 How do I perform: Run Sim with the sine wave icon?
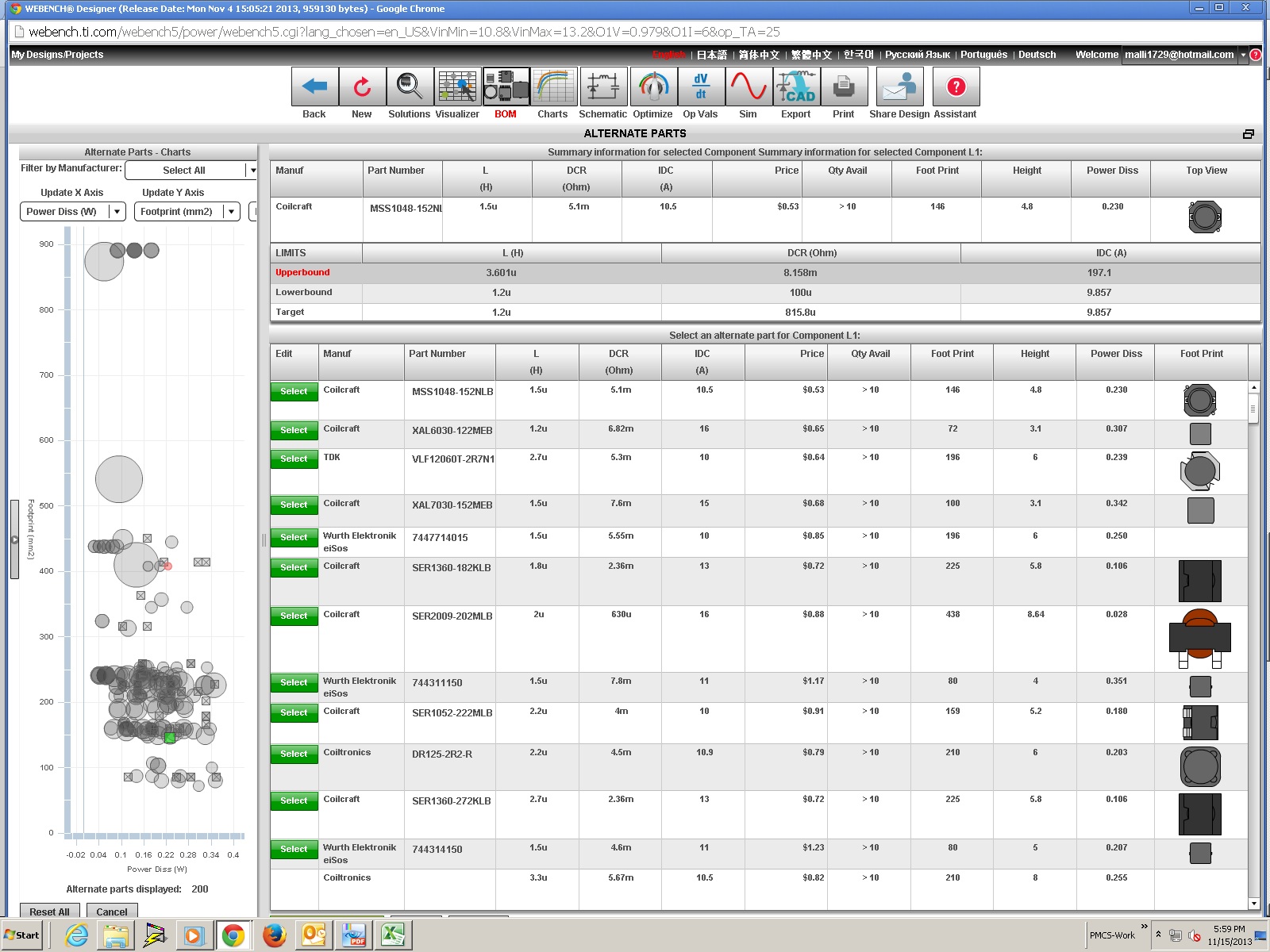pyautogui.click(x=749, y=86)
